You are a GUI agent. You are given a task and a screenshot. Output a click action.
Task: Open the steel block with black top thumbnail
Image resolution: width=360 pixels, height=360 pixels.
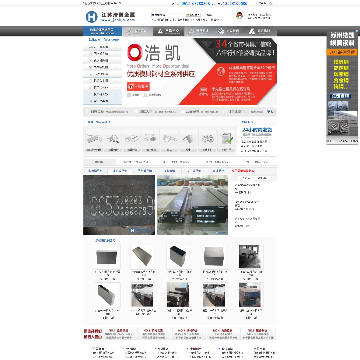point(178,257)
